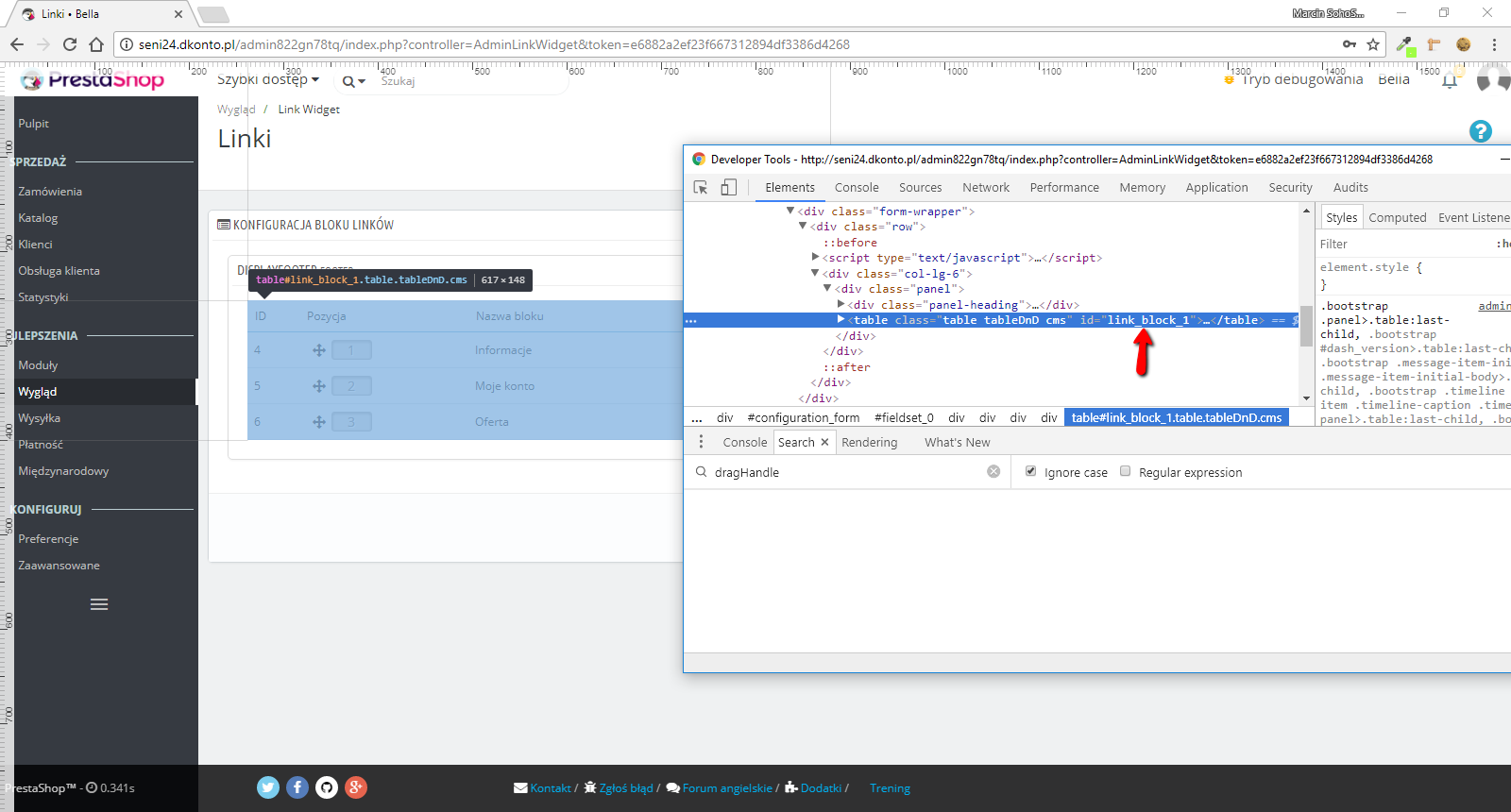Switch to the Console tab in DevTools
Image resolution: width=1511 pixels, height=812 pixels.
[x=857, y=188]
